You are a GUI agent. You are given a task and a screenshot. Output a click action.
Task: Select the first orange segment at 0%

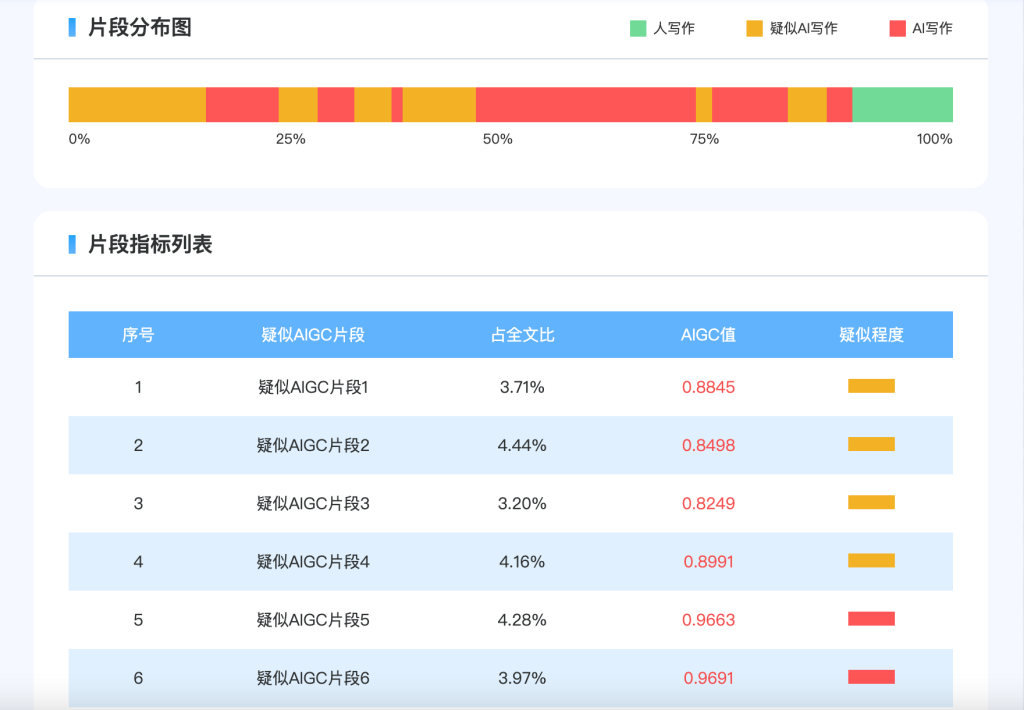click(137, 105)
